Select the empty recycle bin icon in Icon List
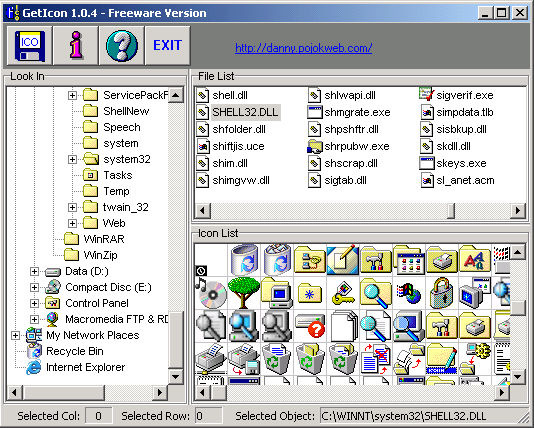 244,260
